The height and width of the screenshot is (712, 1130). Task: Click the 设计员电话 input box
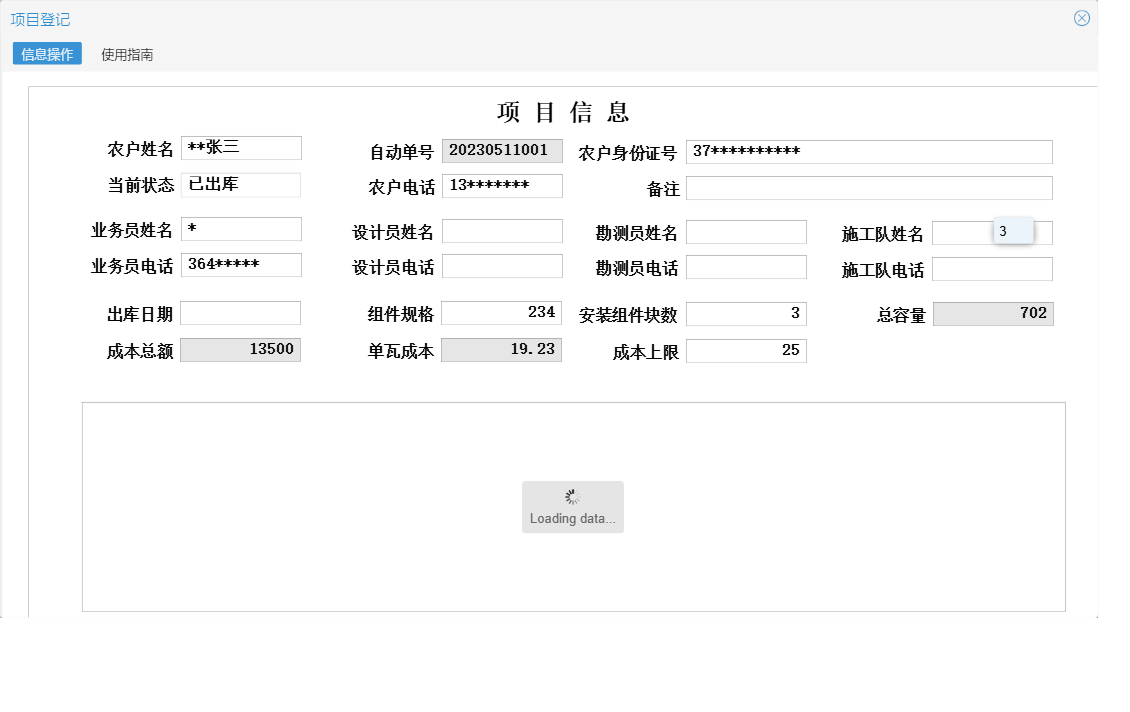502,266
